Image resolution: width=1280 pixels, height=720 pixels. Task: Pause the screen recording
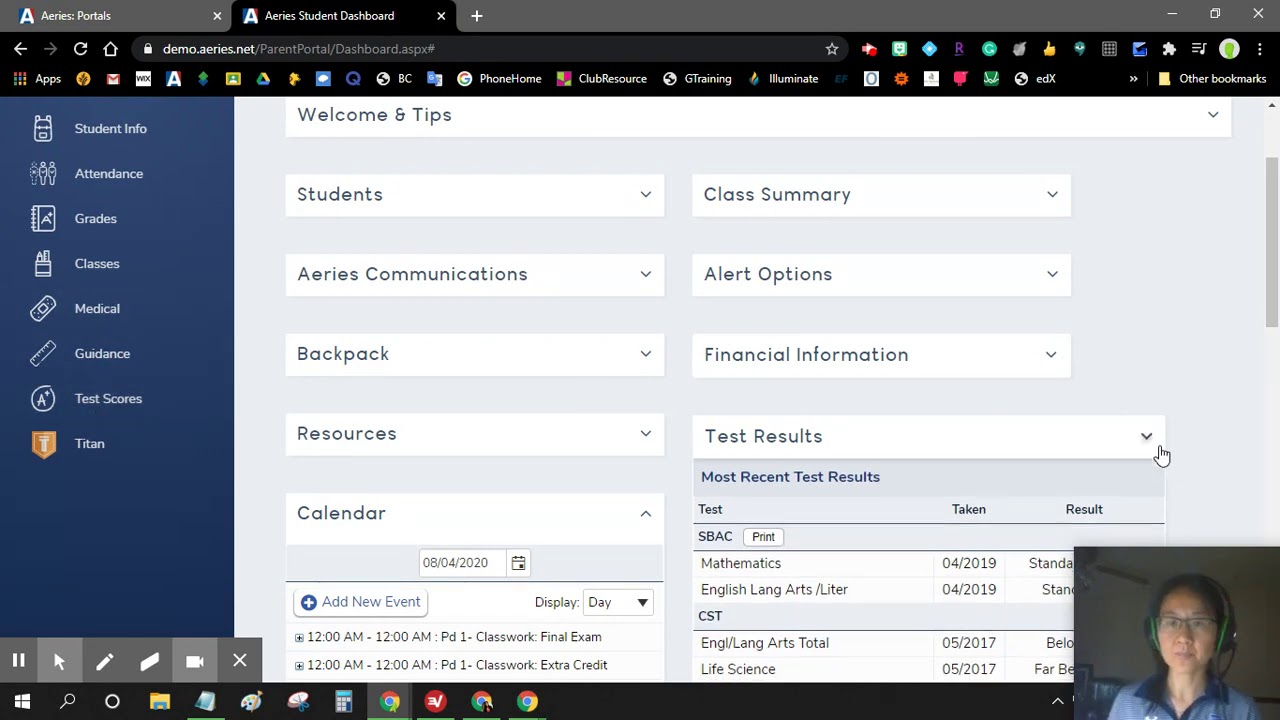click(18, 661)
